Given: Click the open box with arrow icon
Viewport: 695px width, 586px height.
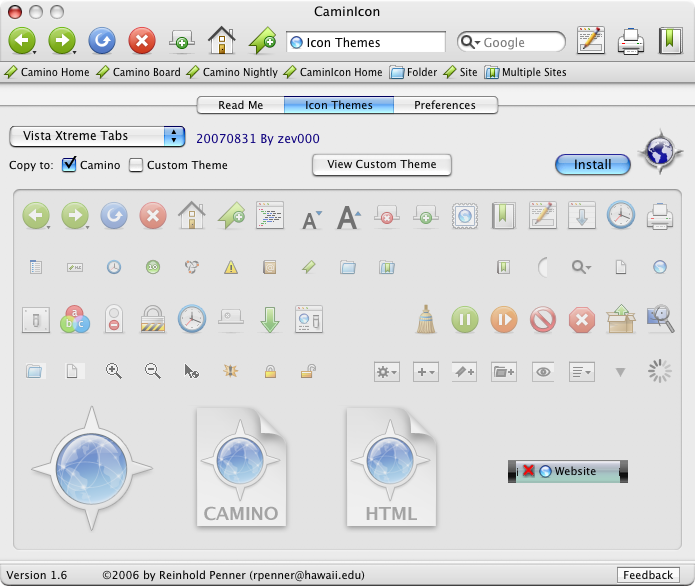Looking at the screenshot, I should pos(621,318).
